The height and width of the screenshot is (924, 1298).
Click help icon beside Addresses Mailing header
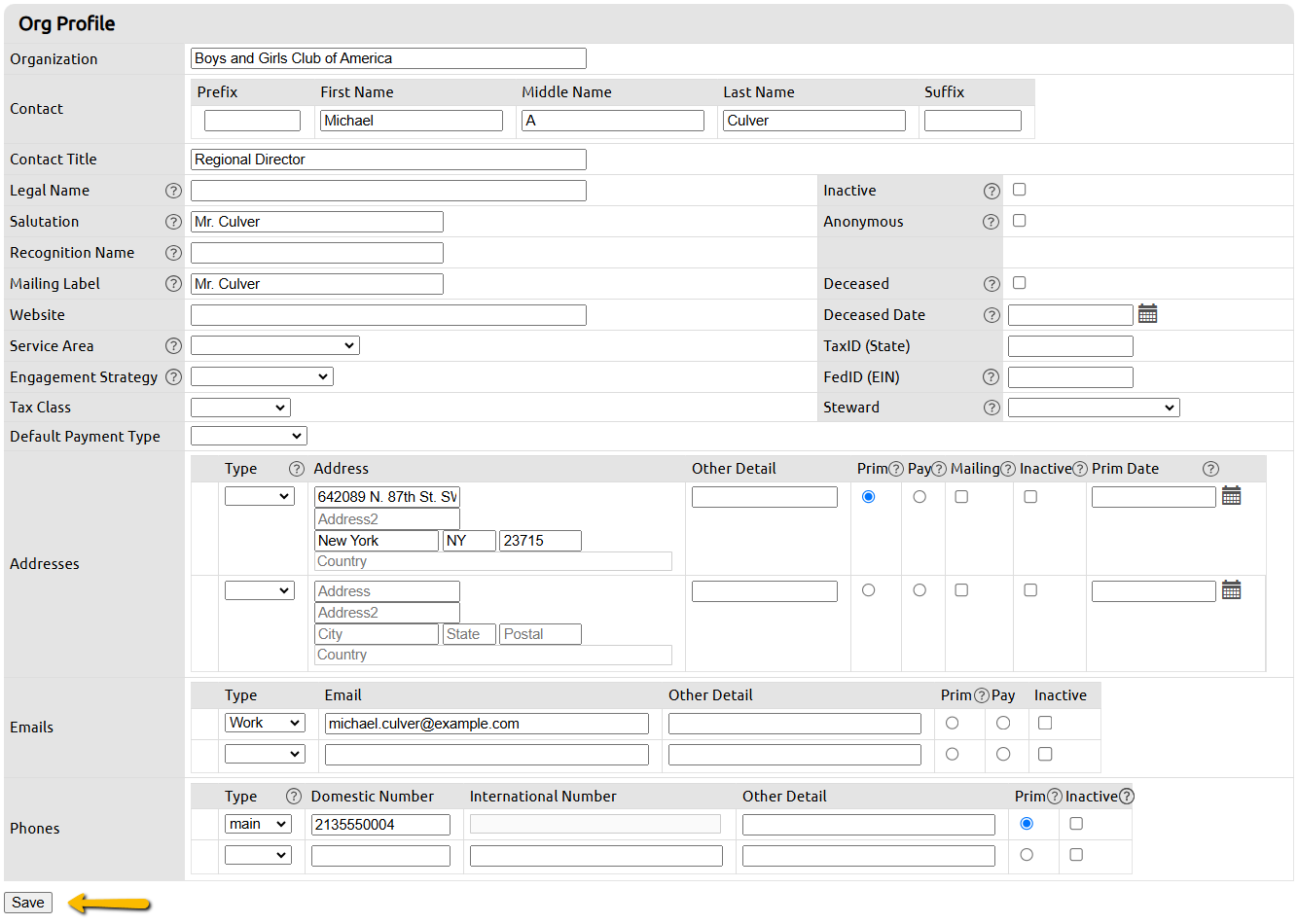[1008, 469]
